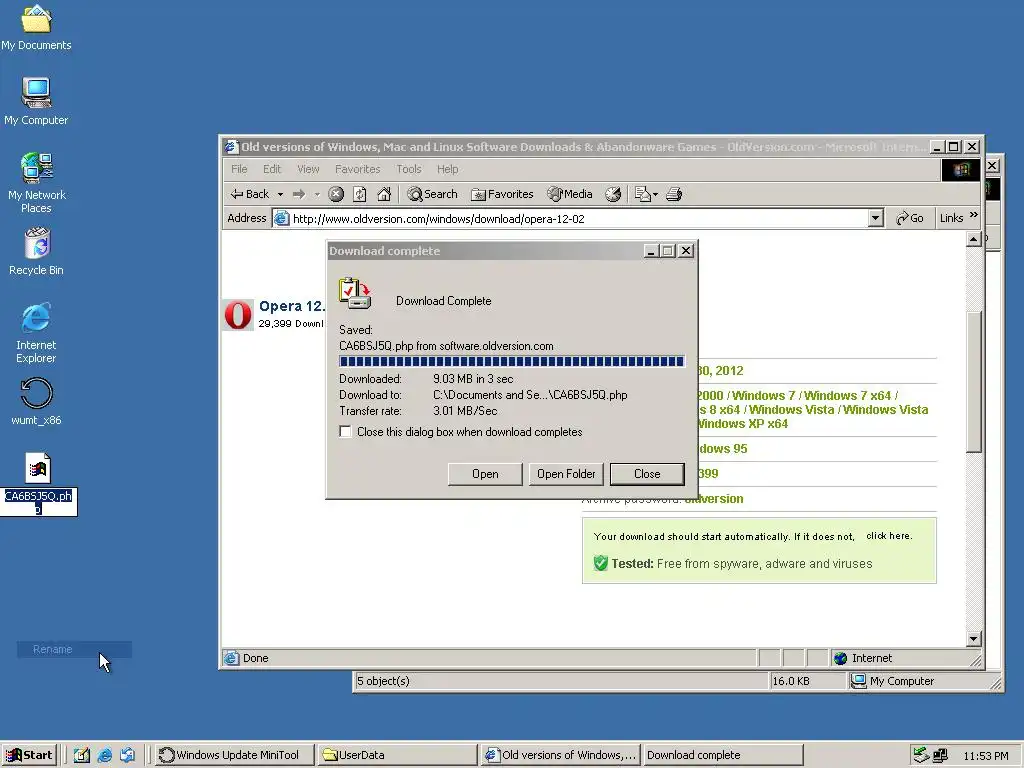Click the network tray icon in system tray
Image resolution: width=1024 pixels, height=768 pixels.
coord(921,755)
